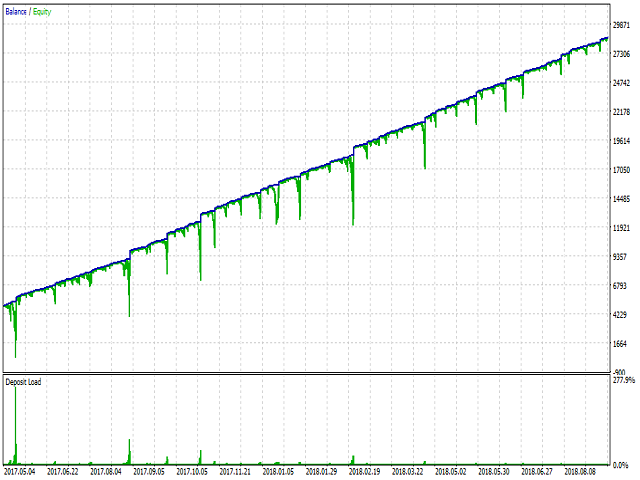Screen dimensions: 640x480
Task: Click the 14485 y-axis value
Action: tap(623, 199)
